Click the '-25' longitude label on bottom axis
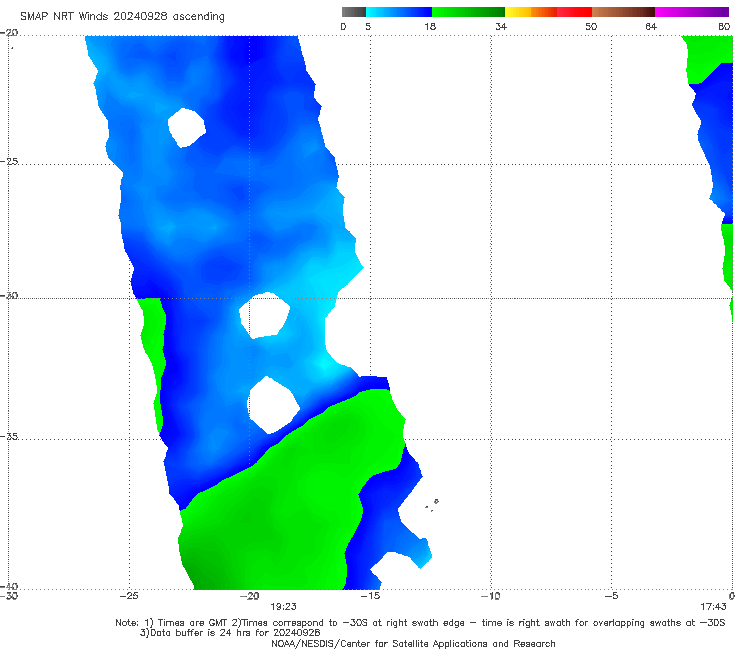 pos(129,596)
